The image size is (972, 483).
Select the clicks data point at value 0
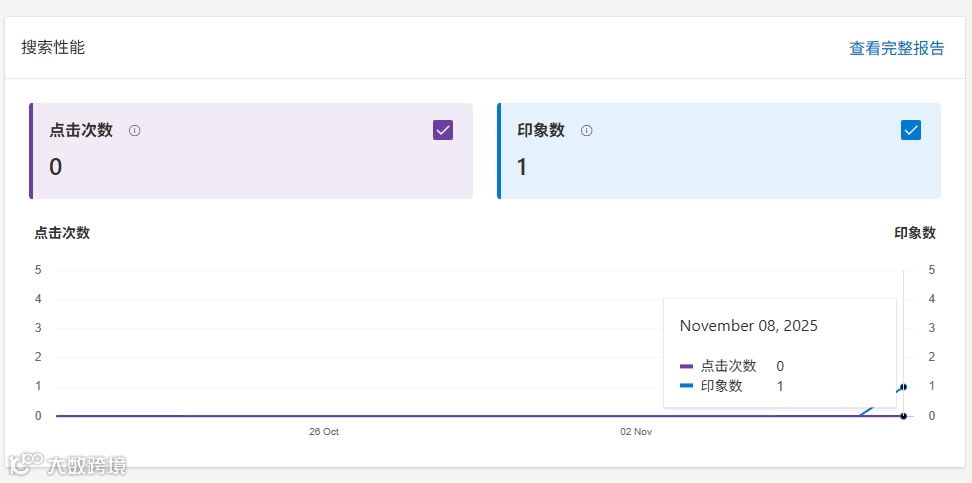click(x=903, y=416)
